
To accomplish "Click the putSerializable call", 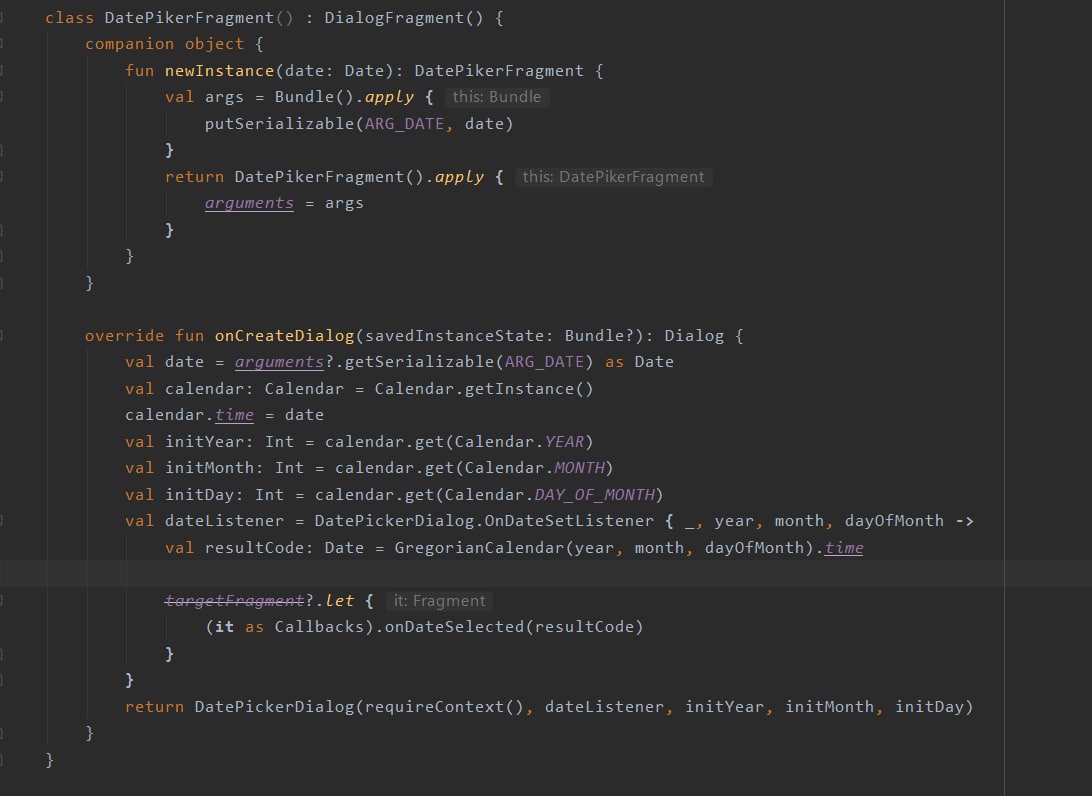I will [x=279, y=123].
